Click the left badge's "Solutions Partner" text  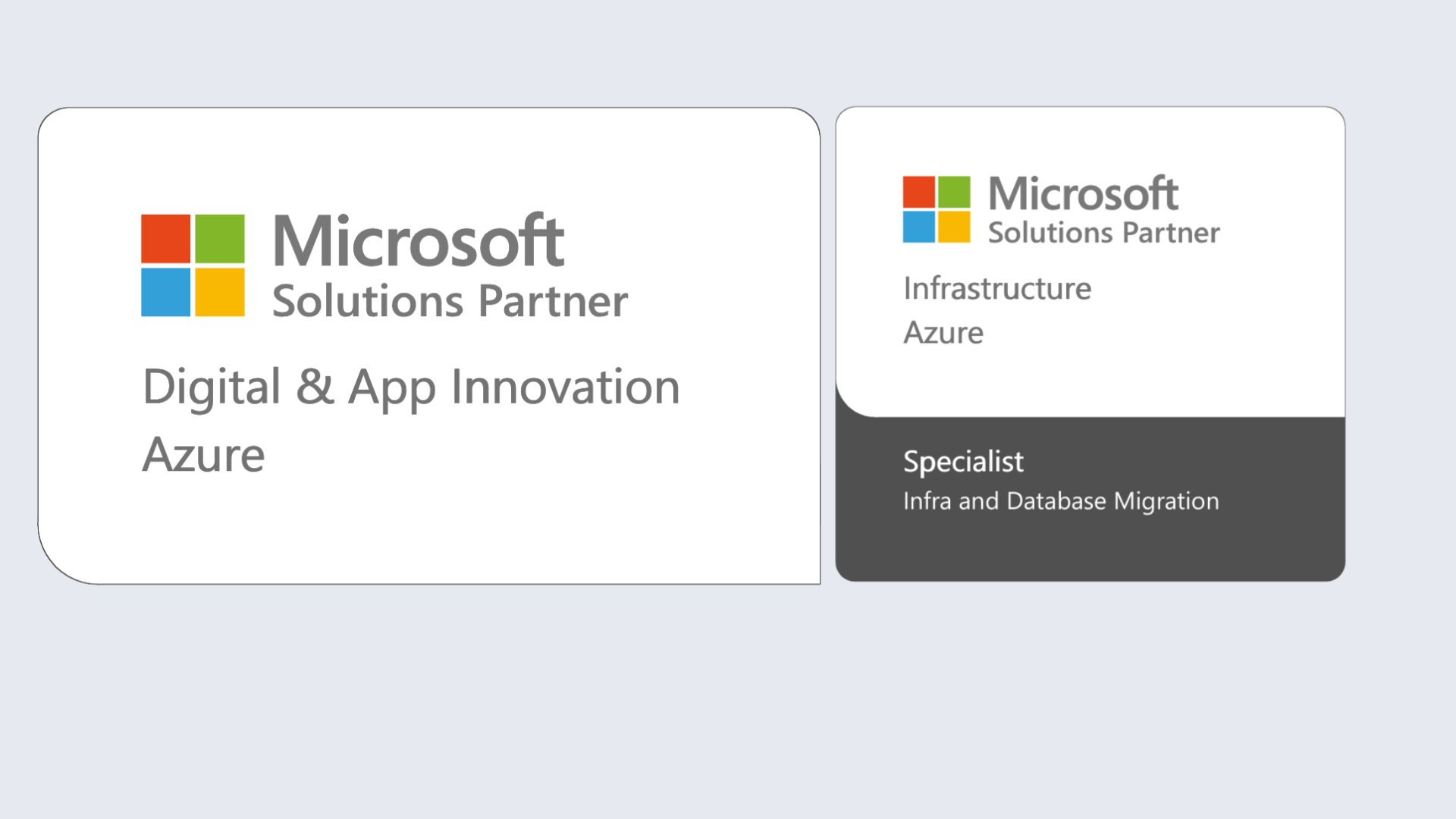(x=450, y=301)
